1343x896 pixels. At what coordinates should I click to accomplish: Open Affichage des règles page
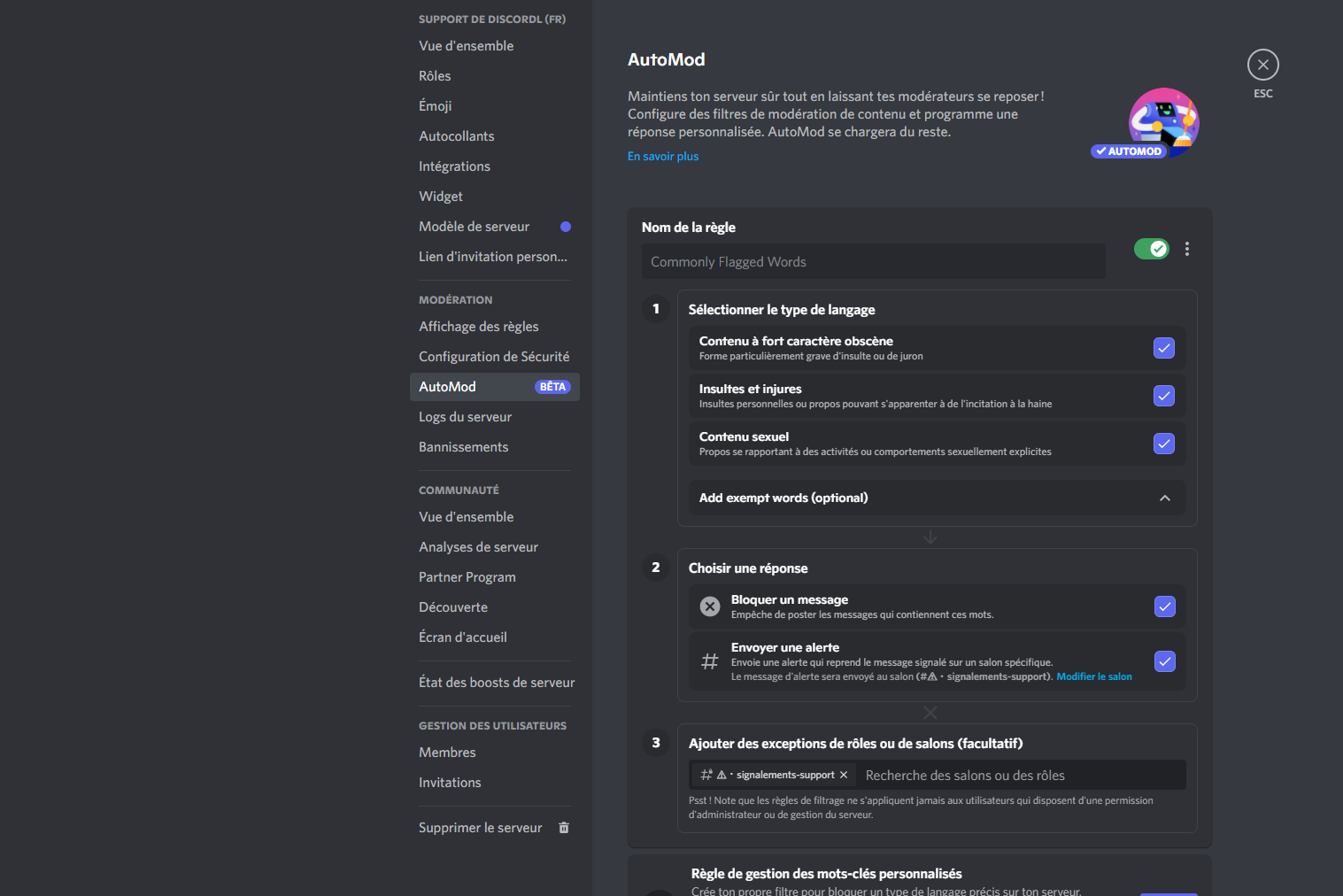pyautogui.click(x=494, y=327)
